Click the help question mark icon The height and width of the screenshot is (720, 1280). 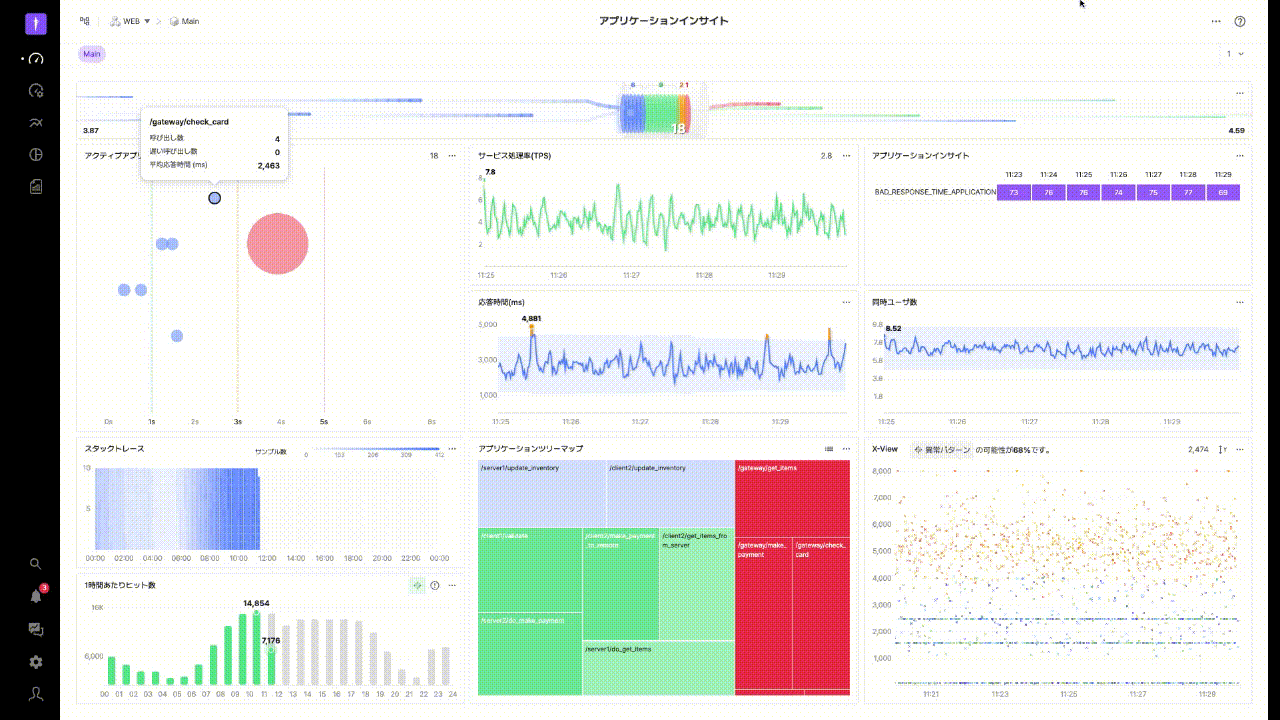(1240, 21)
